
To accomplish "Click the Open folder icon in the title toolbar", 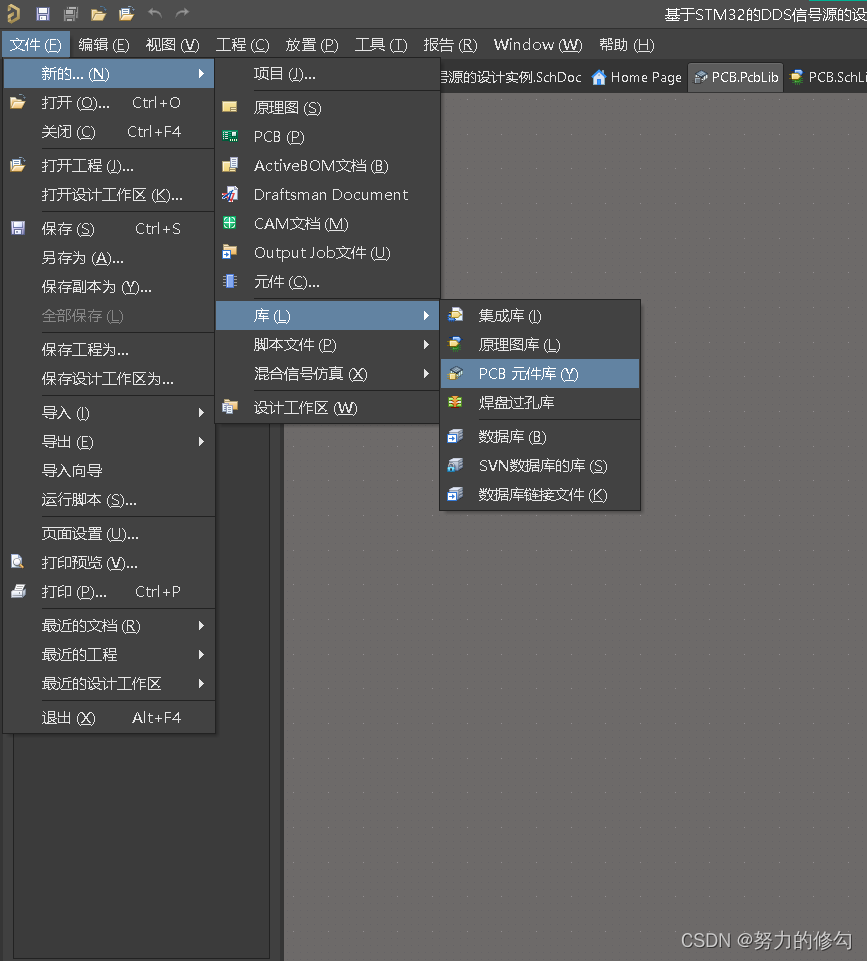I will pyautogui.click(x=99, y=13).
